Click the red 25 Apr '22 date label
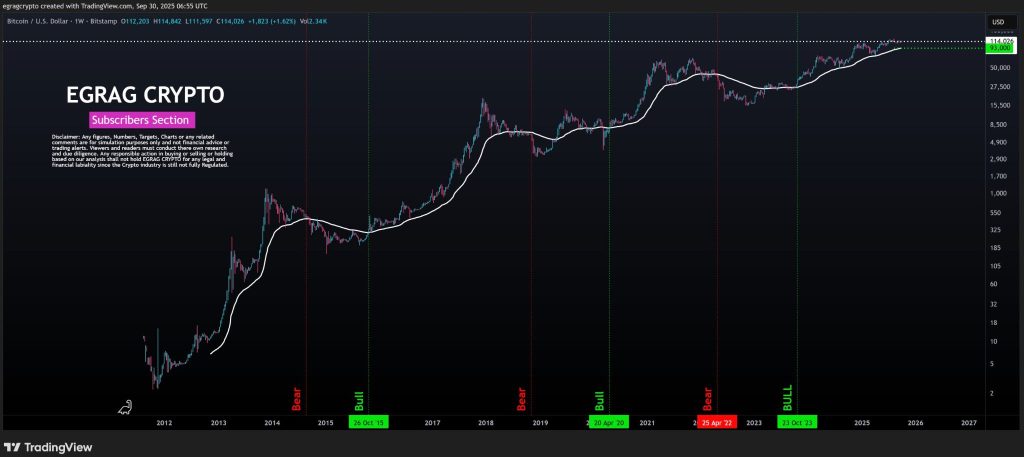Image resolution: width=1024 pixels, height=457 pixels. pyautogui.click(x=716, y=423)
